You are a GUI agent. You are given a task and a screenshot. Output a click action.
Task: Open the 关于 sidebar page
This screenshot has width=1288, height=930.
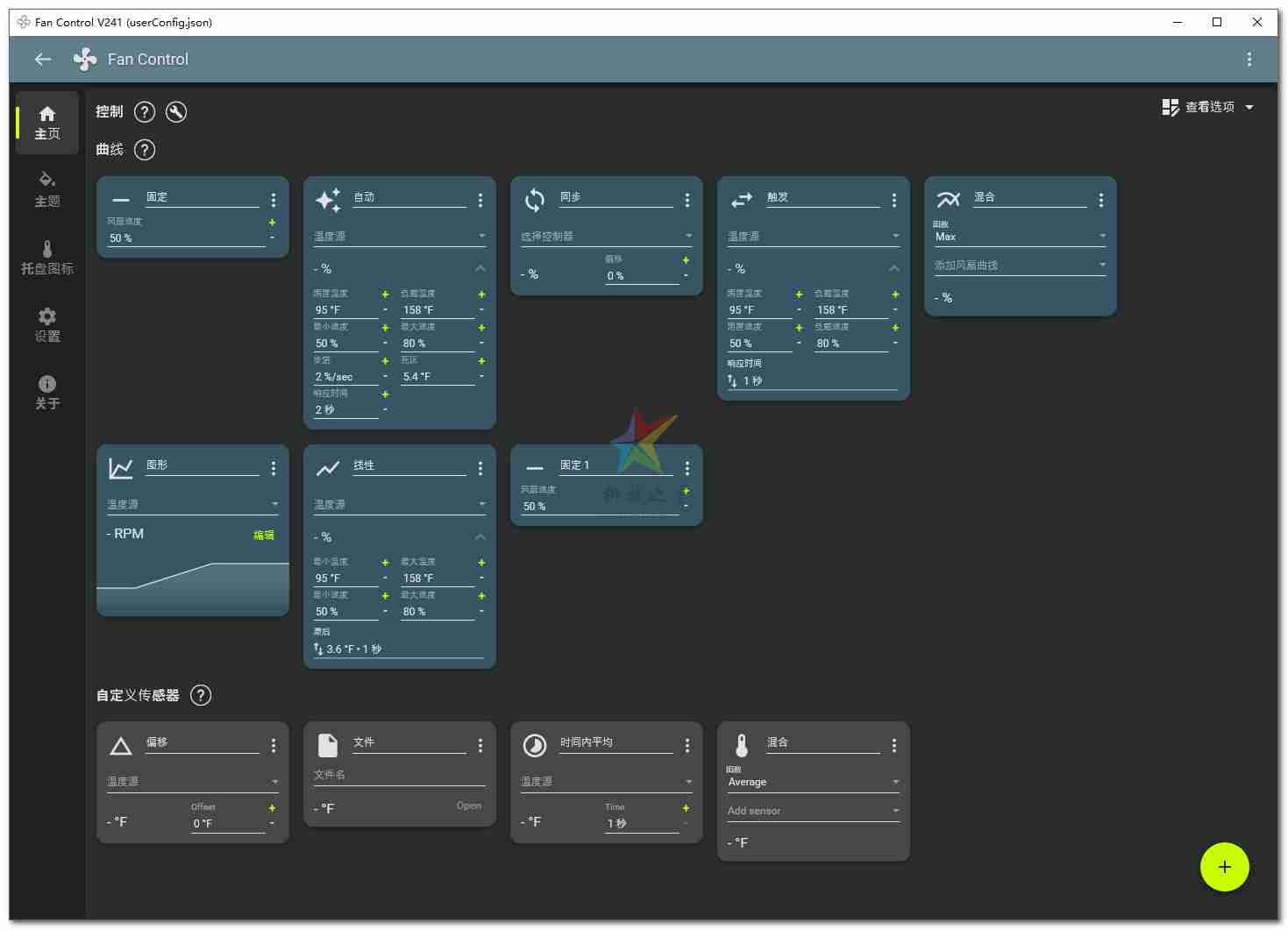pyautogui.click(x=47, y=392)
